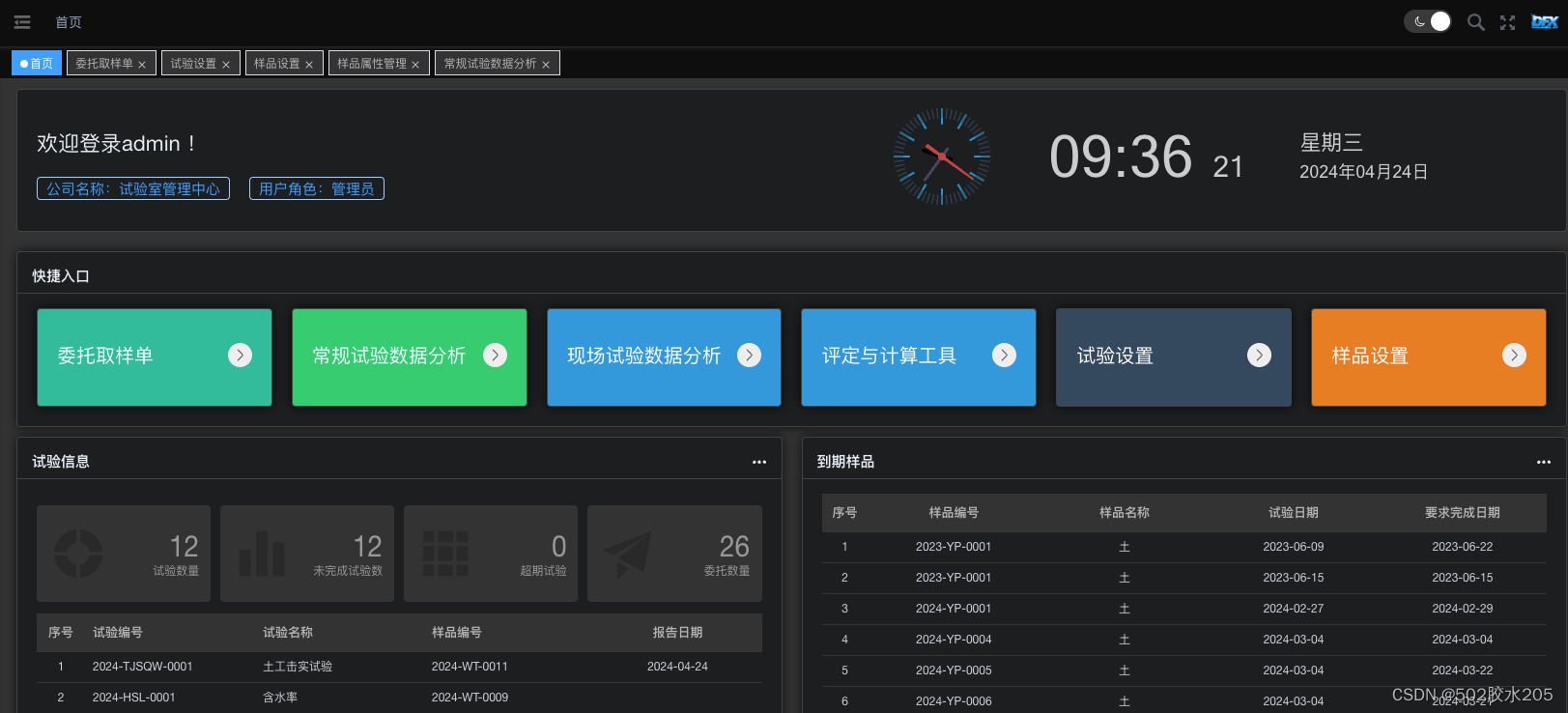The width and height of the screenshot is (1568, 713).
Task: Click the 试验编号 column header
Action: click(x=118, y=632)
